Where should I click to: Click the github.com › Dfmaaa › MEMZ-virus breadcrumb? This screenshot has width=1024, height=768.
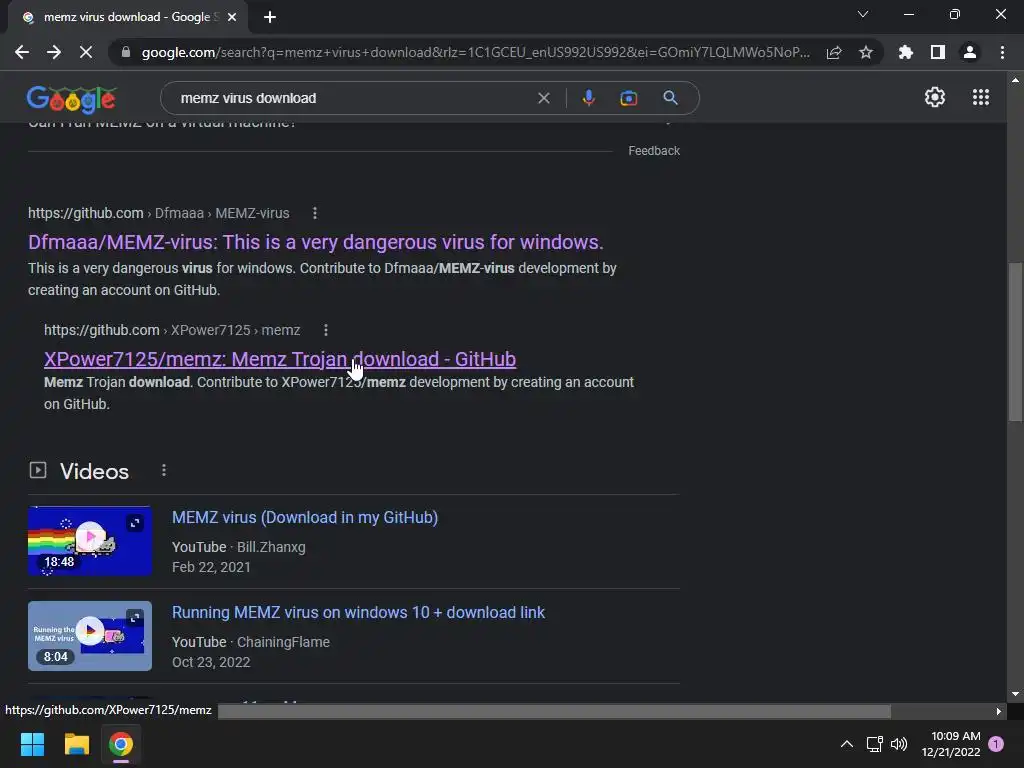coord(159,213)
